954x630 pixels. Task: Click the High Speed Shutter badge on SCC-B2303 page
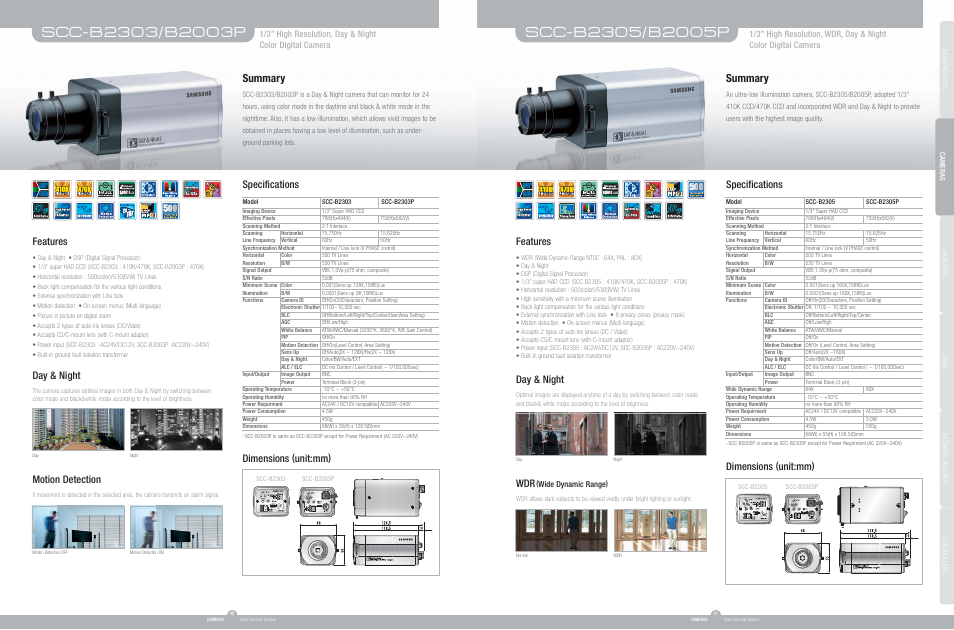[x=62, y=211]
